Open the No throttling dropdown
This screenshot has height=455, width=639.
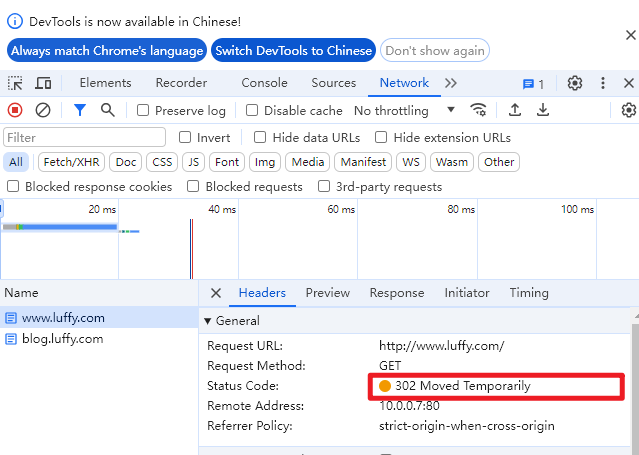[404, 110]
